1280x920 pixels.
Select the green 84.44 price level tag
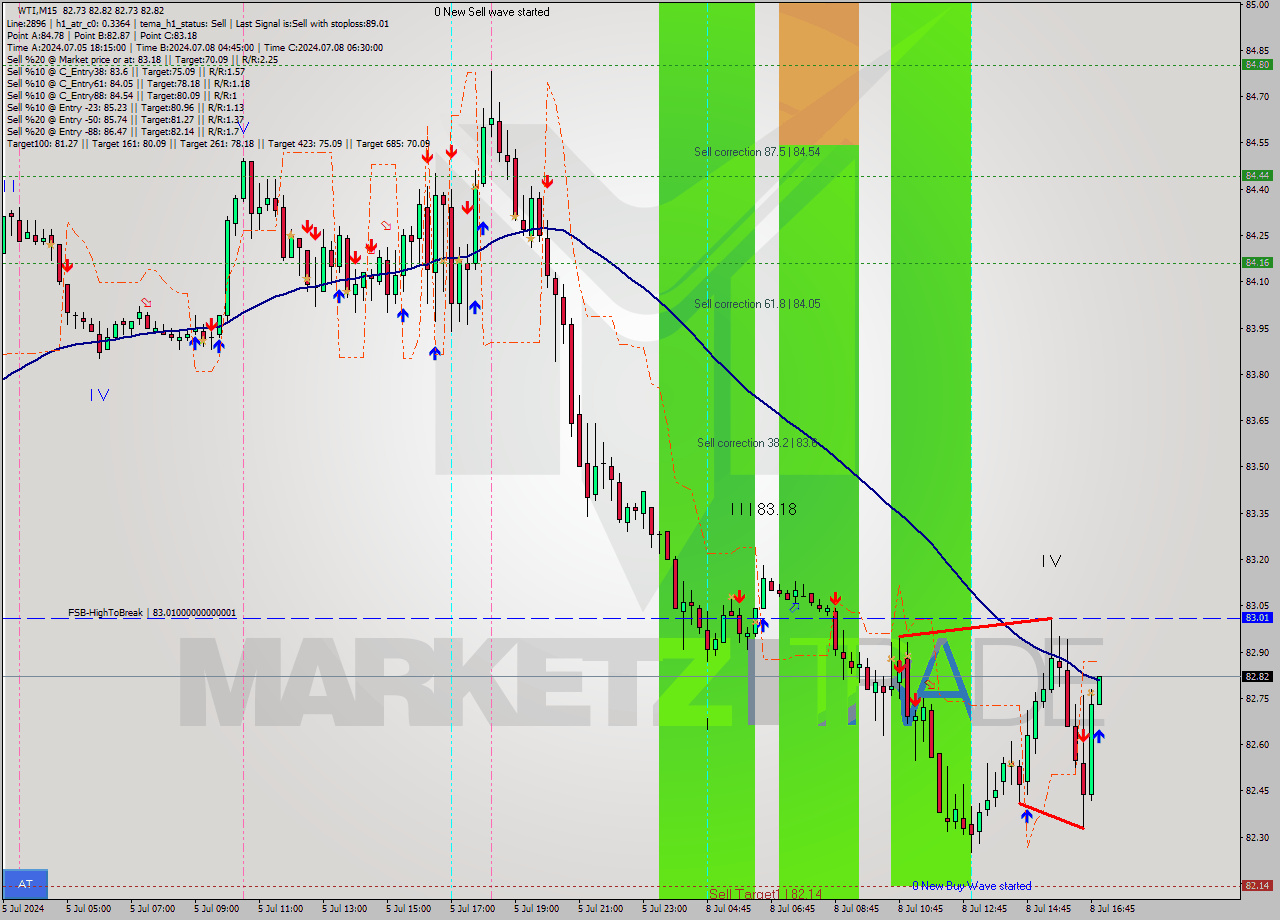(1257, 175)
